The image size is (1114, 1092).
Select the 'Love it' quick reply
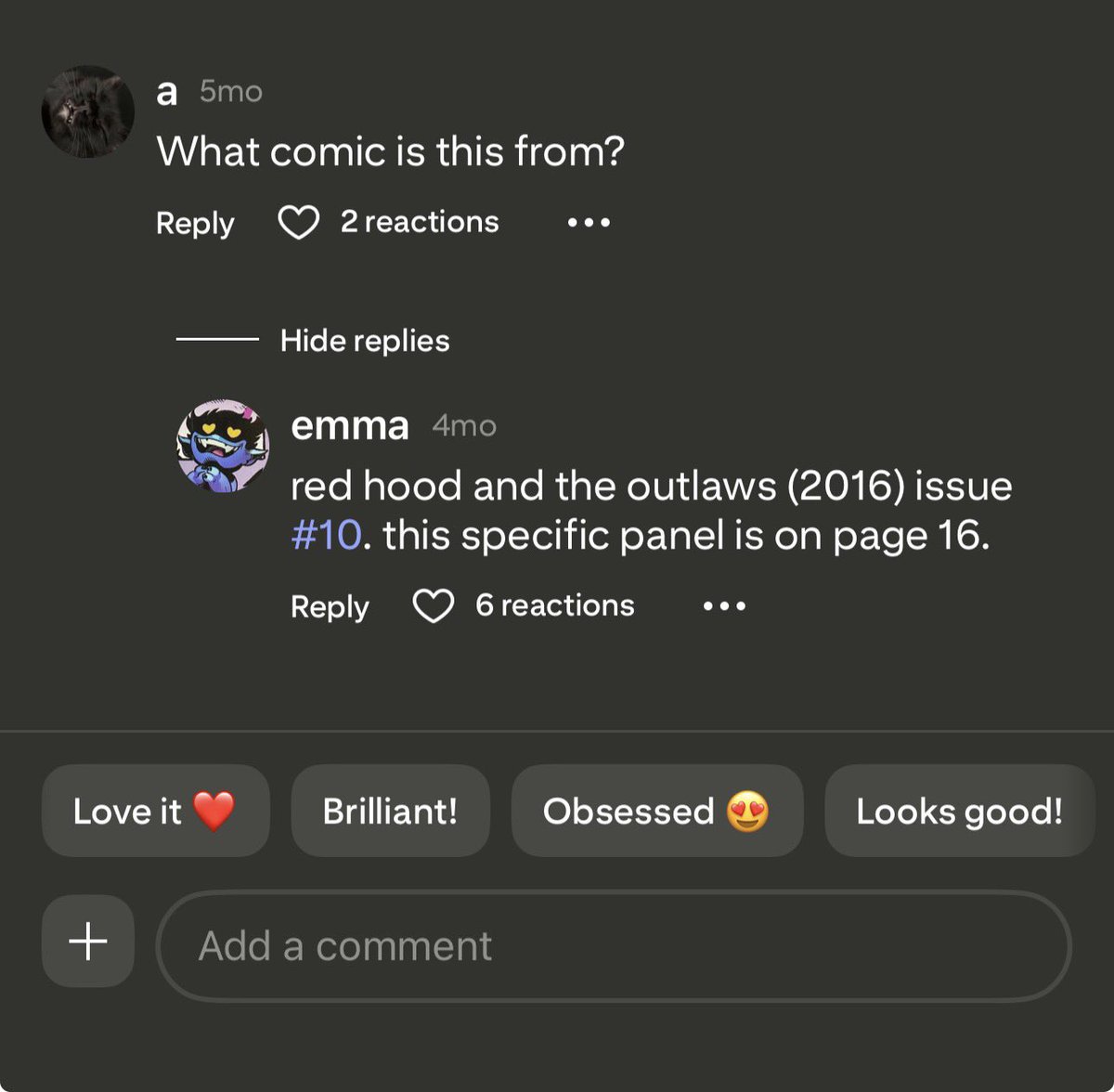[x=156, y=811]
